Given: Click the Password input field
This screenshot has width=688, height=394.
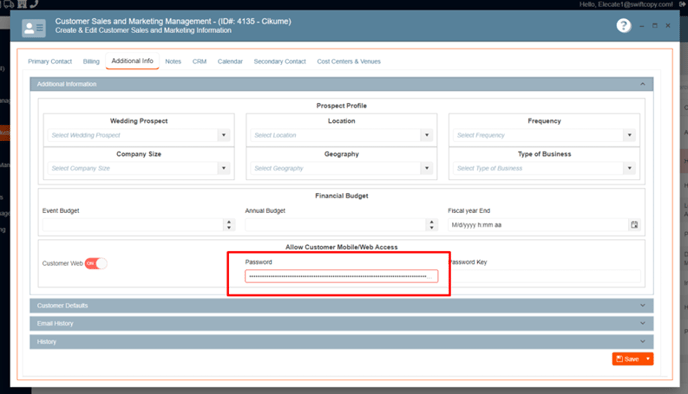Looking at the screenshot, I should pyautogui.click(x=341, y=276).
